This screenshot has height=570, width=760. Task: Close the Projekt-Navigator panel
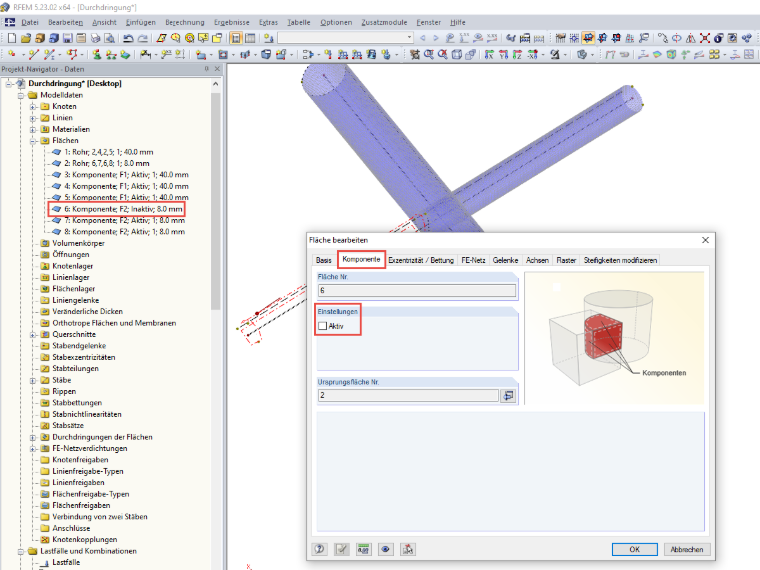pos(217,69)
